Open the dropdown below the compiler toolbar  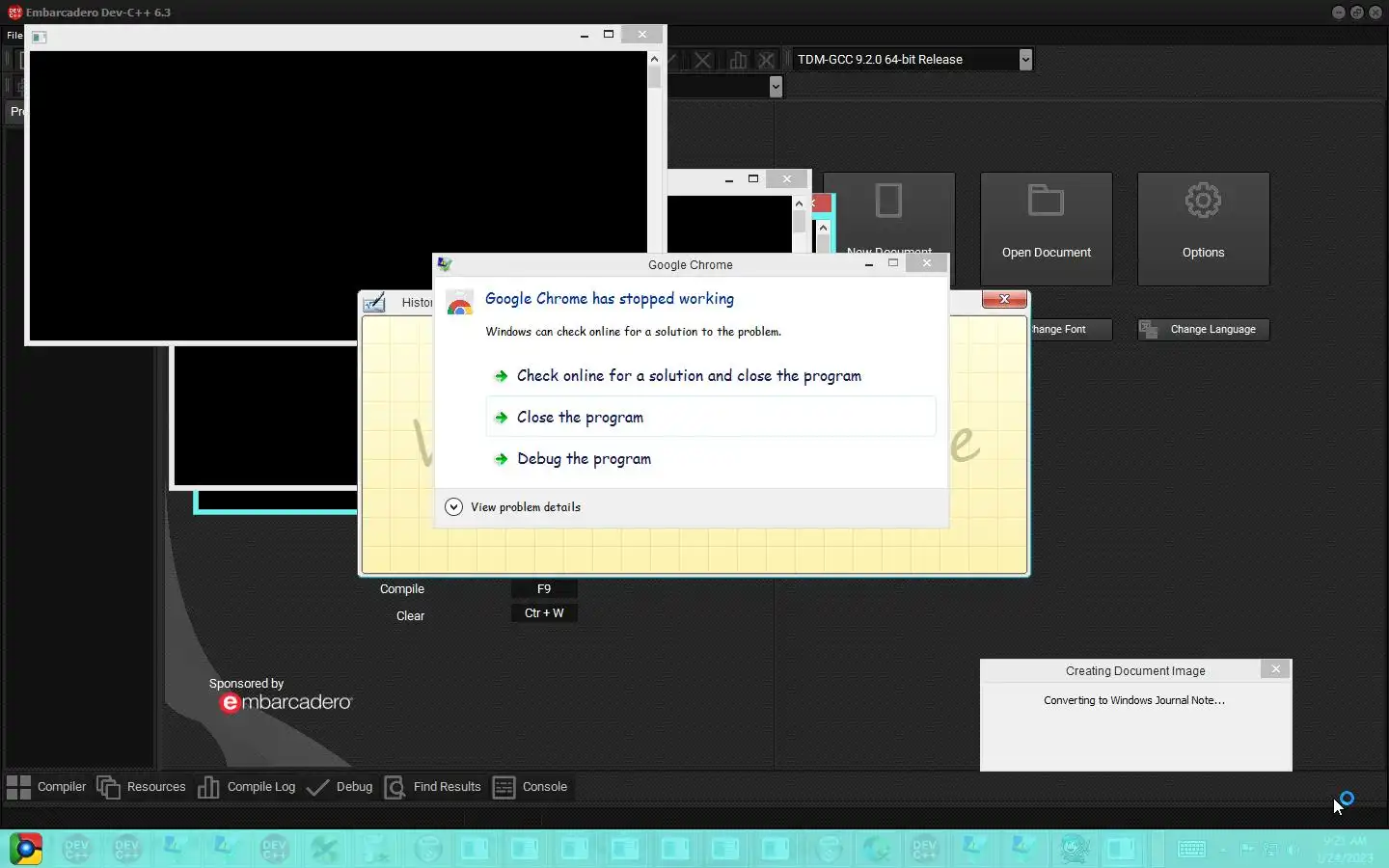point(776,87)
